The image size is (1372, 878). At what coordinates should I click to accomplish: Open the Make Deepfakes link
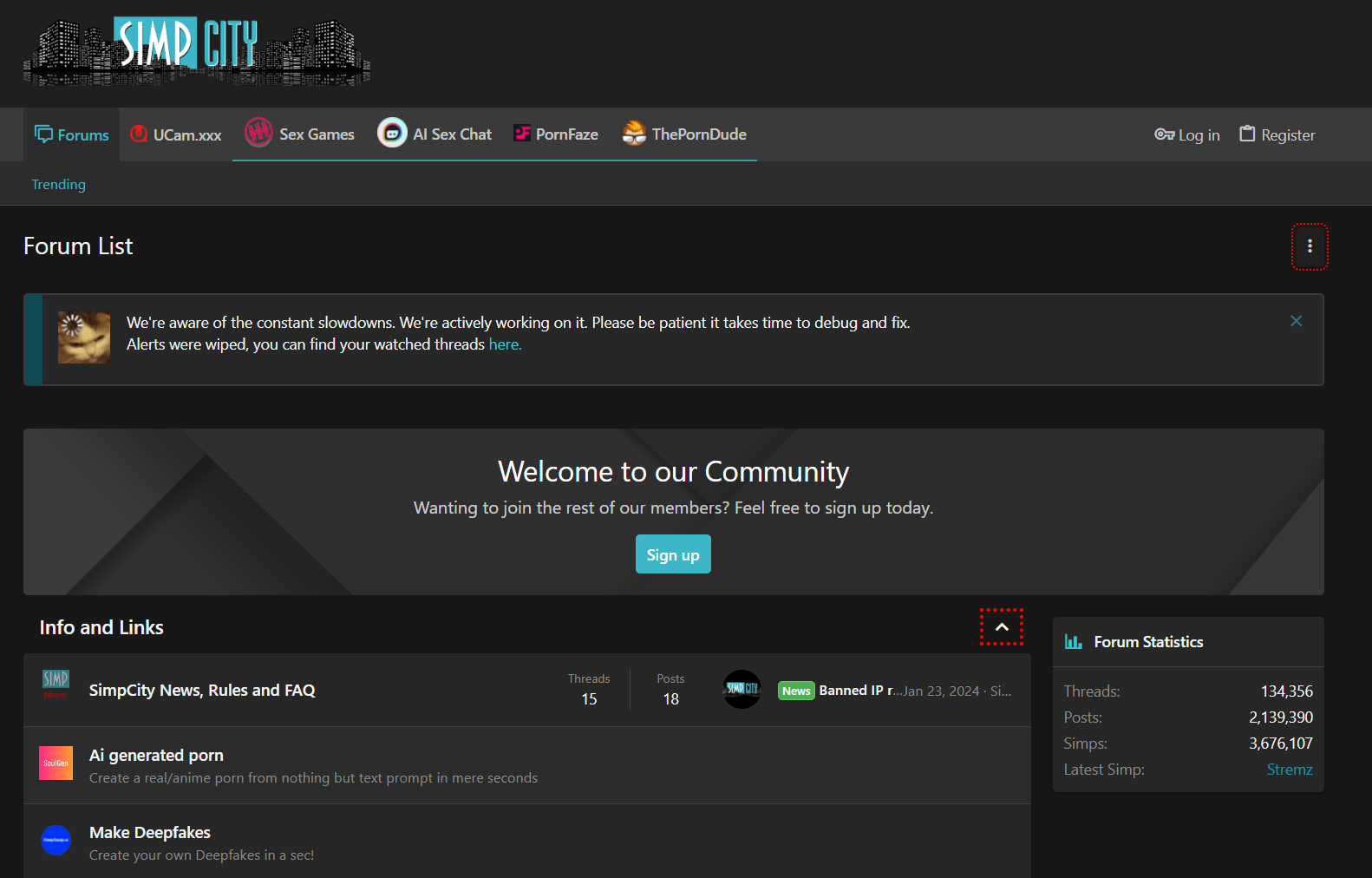point(150,833)
